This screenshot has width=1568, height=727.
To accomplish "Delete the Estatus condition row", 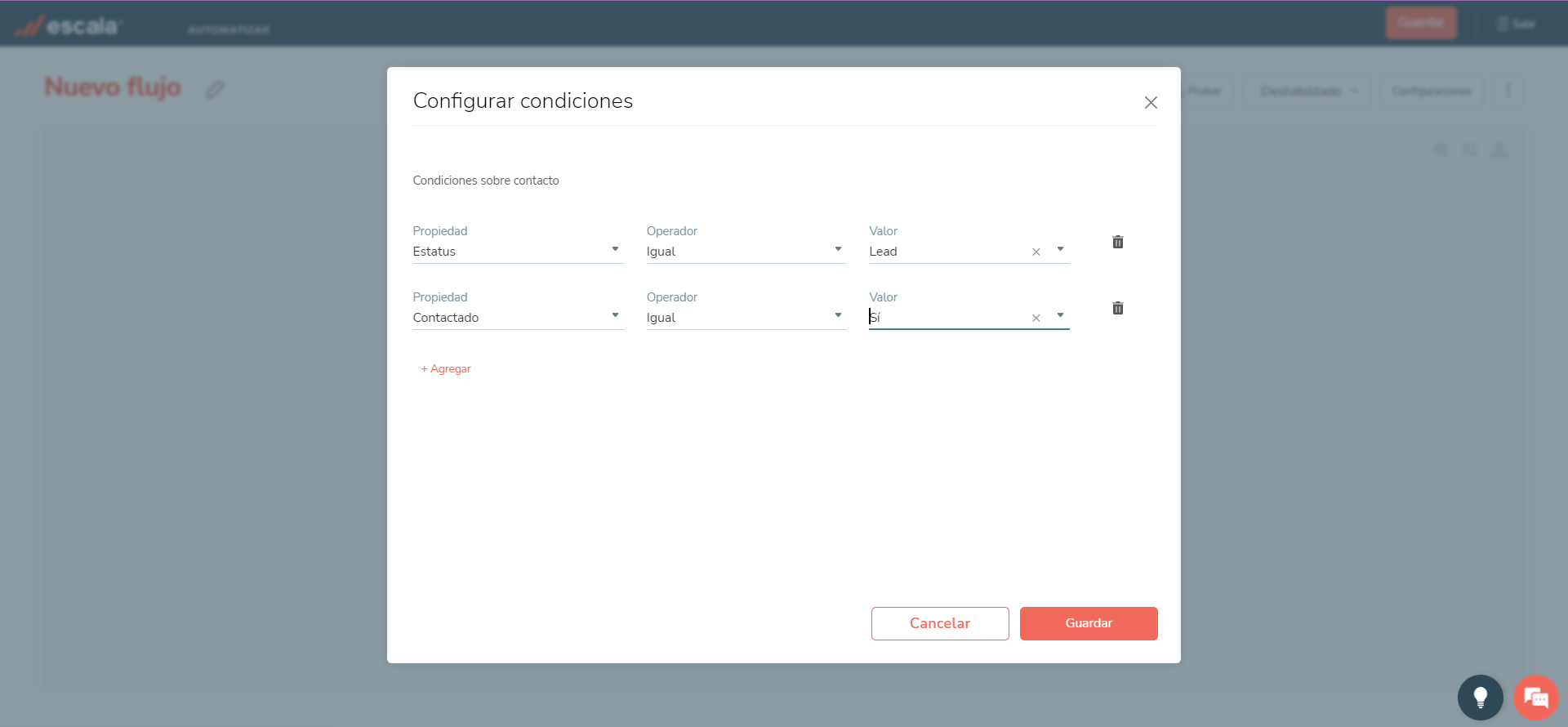I will (1118, 242).
